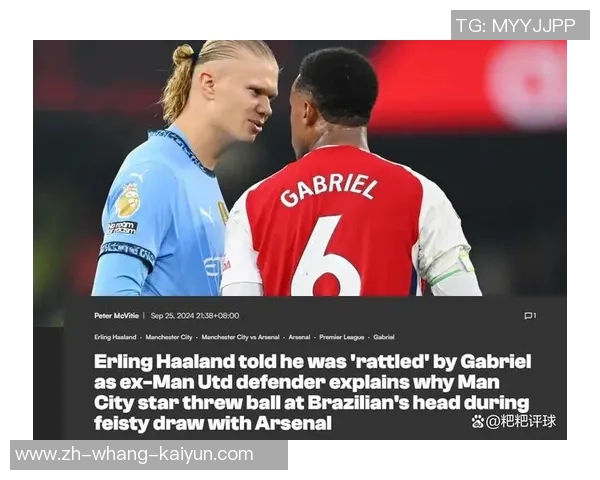The width and height of the screenshot is (600, 480).
Task: Click the GABRIEL name on the jersey
Action: point(328,190)
